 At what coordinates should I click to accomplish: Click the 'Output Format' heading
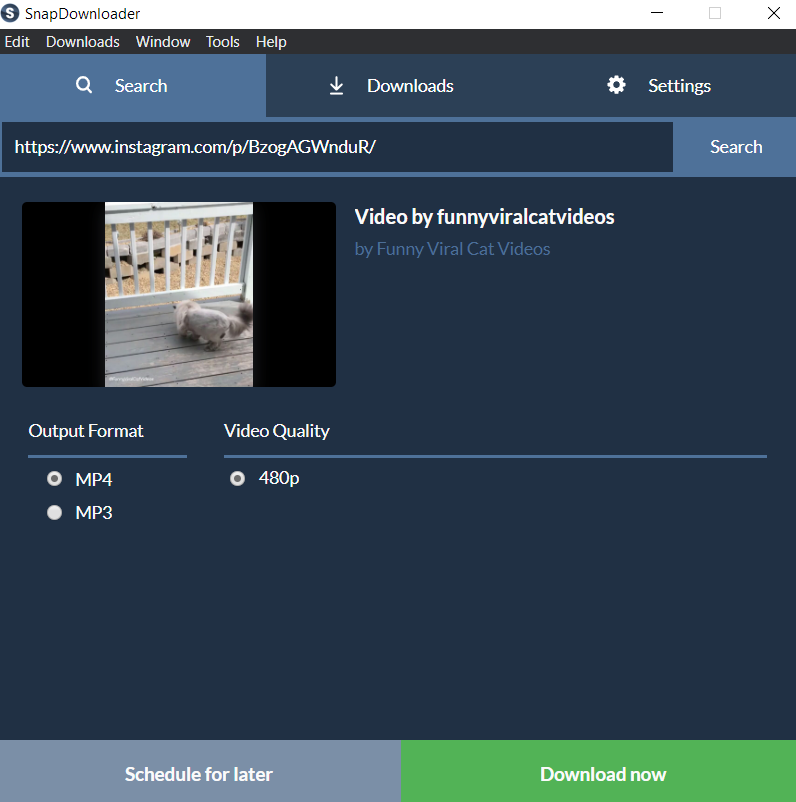click(86, 431)
